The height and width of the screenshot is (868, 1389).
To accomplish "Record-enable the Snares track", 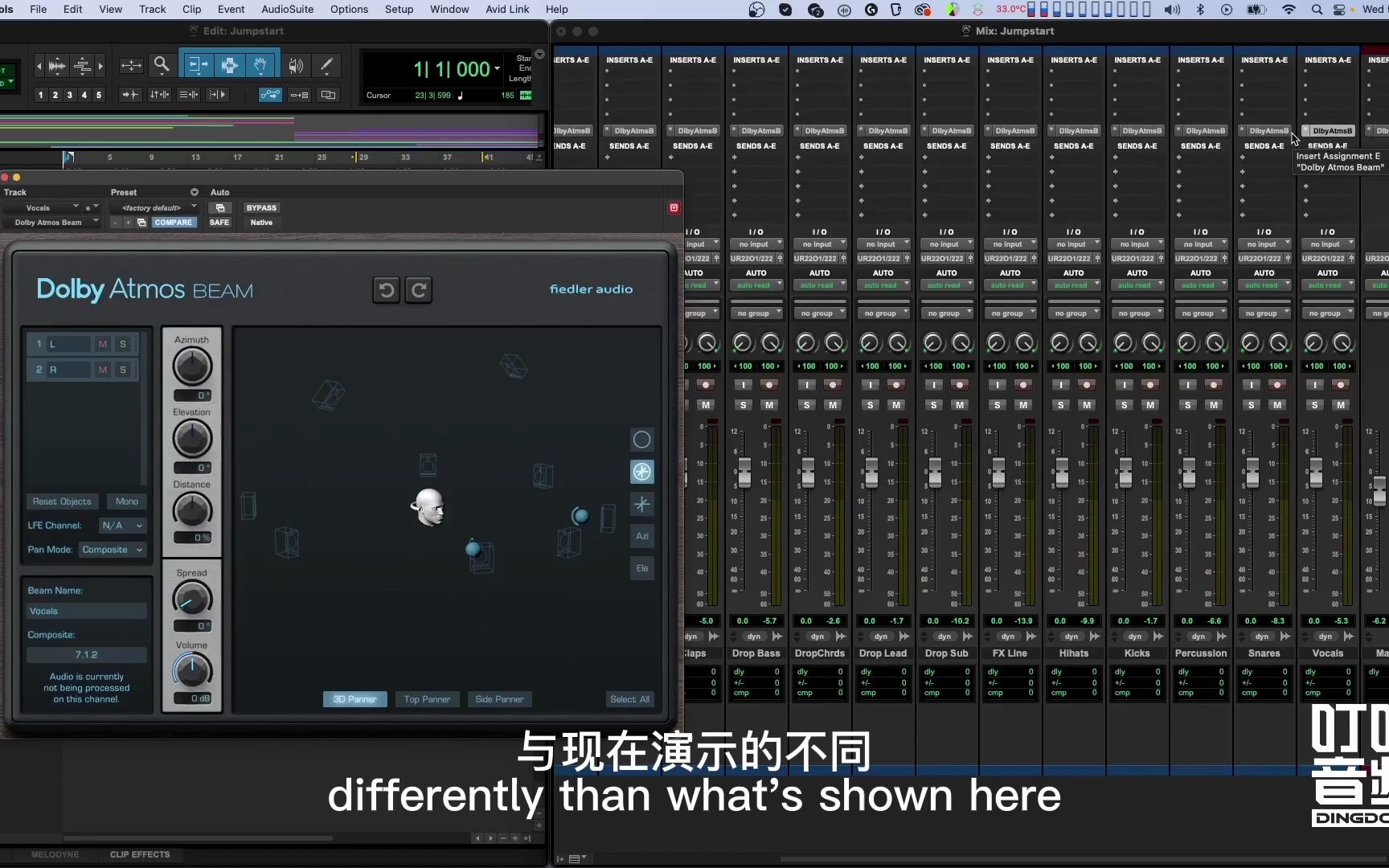I will (1277, 385).
